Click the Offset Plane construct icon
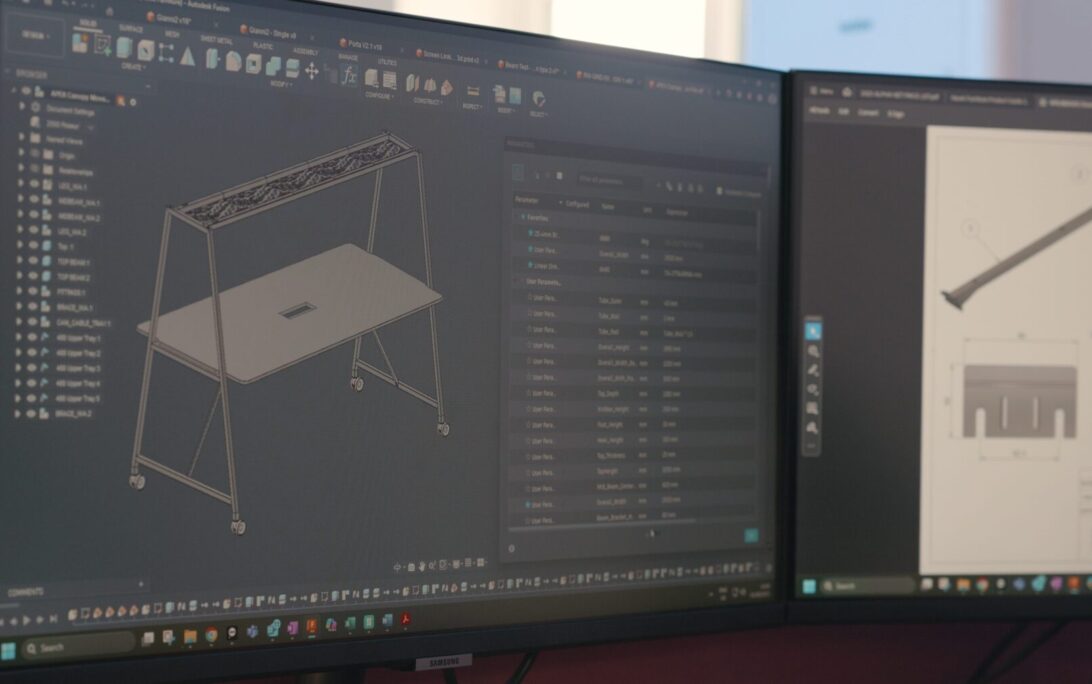Image resolution: width=1092 pixels, height=684 pixels. tap(412, 84)
